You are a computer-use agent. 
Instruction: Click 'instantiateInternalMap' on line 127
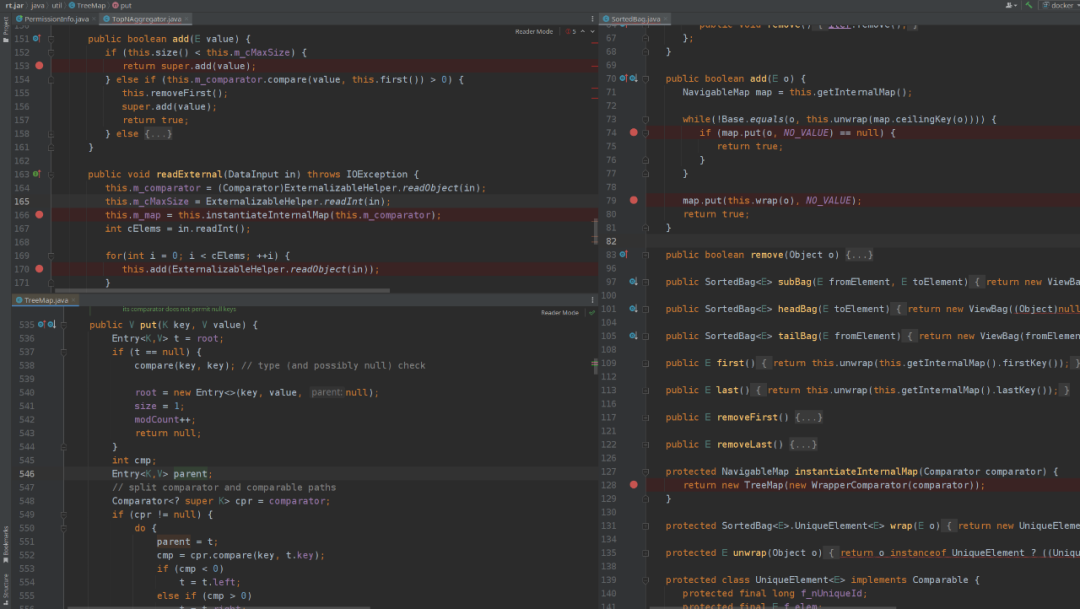(x=856, y=472)
